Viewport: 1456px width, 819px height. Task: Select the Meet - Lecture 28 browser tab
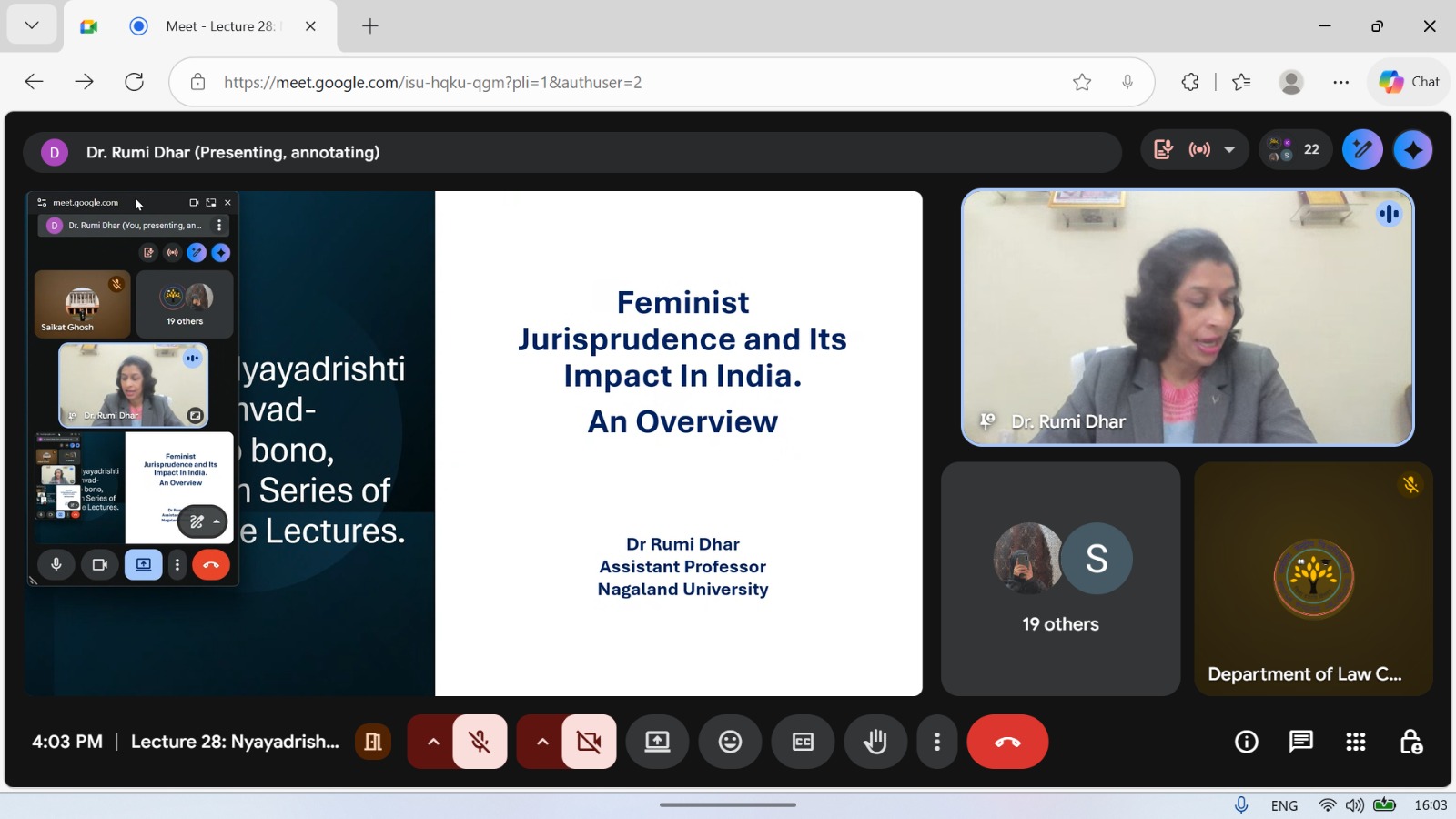click(x=218, y=26)
